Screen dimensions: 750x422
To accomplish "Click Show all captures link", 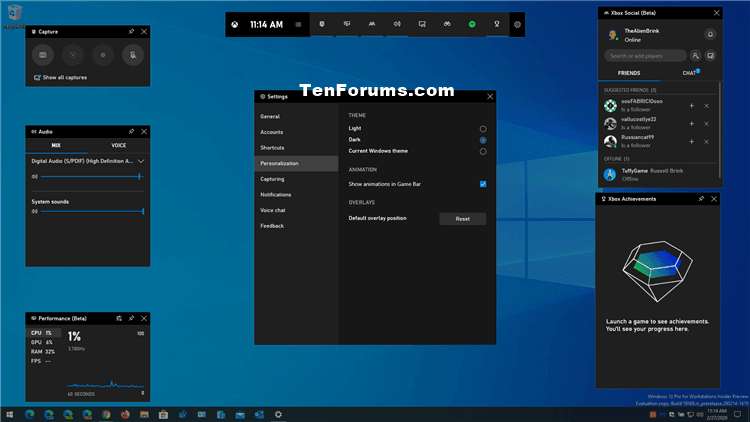I will (62, 77).
